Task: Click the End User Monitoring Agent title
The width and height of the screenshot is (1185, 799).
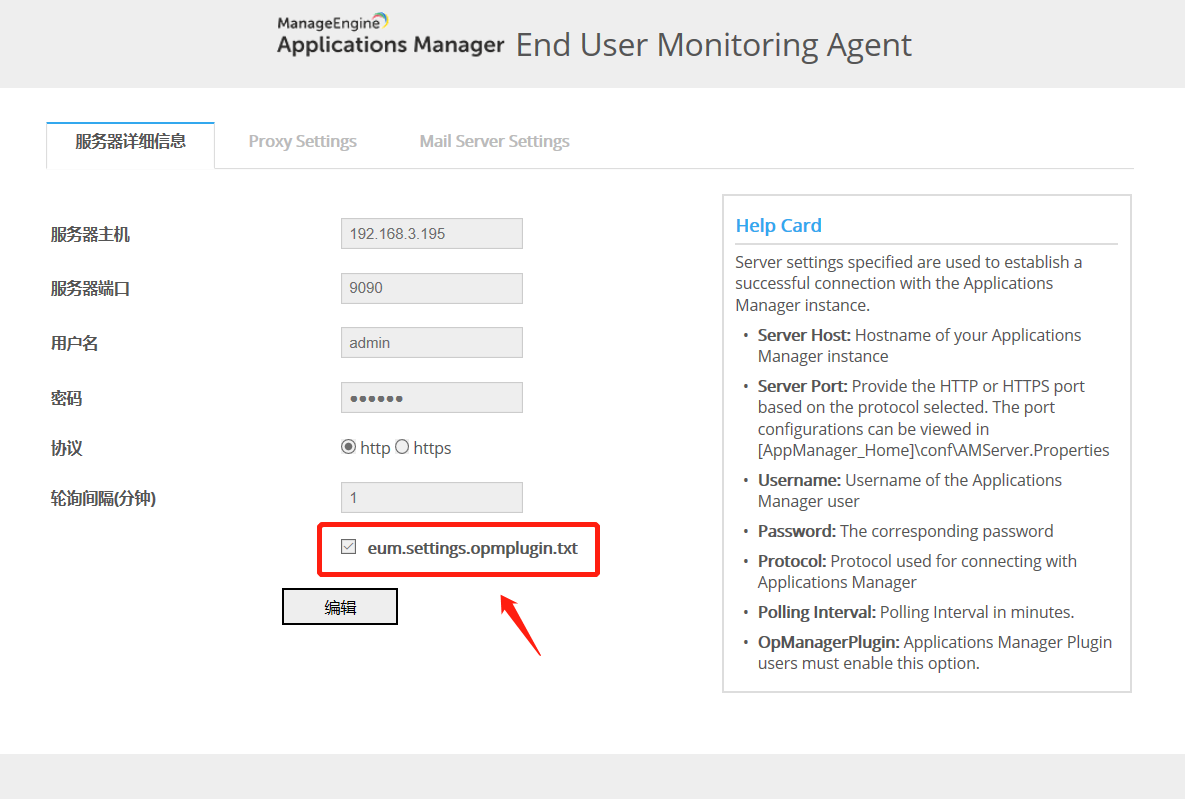Action: tap(713, 45)
